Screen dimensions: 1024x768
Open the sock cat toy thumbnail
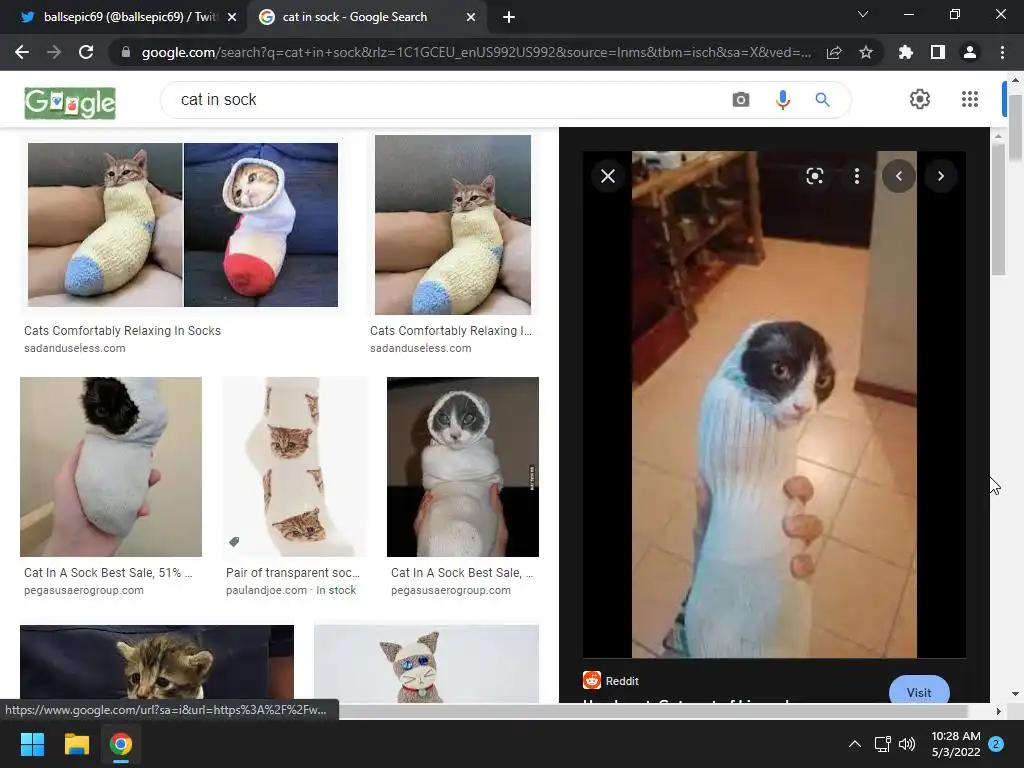pyautogui.click(x=426, y=664)
